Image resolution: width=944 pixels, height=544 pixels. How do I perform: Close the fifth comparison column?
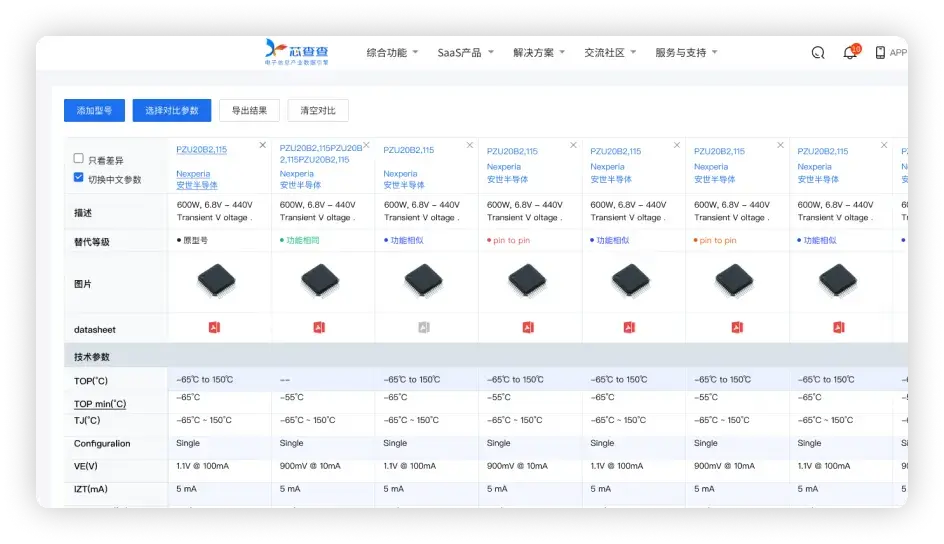677,145
